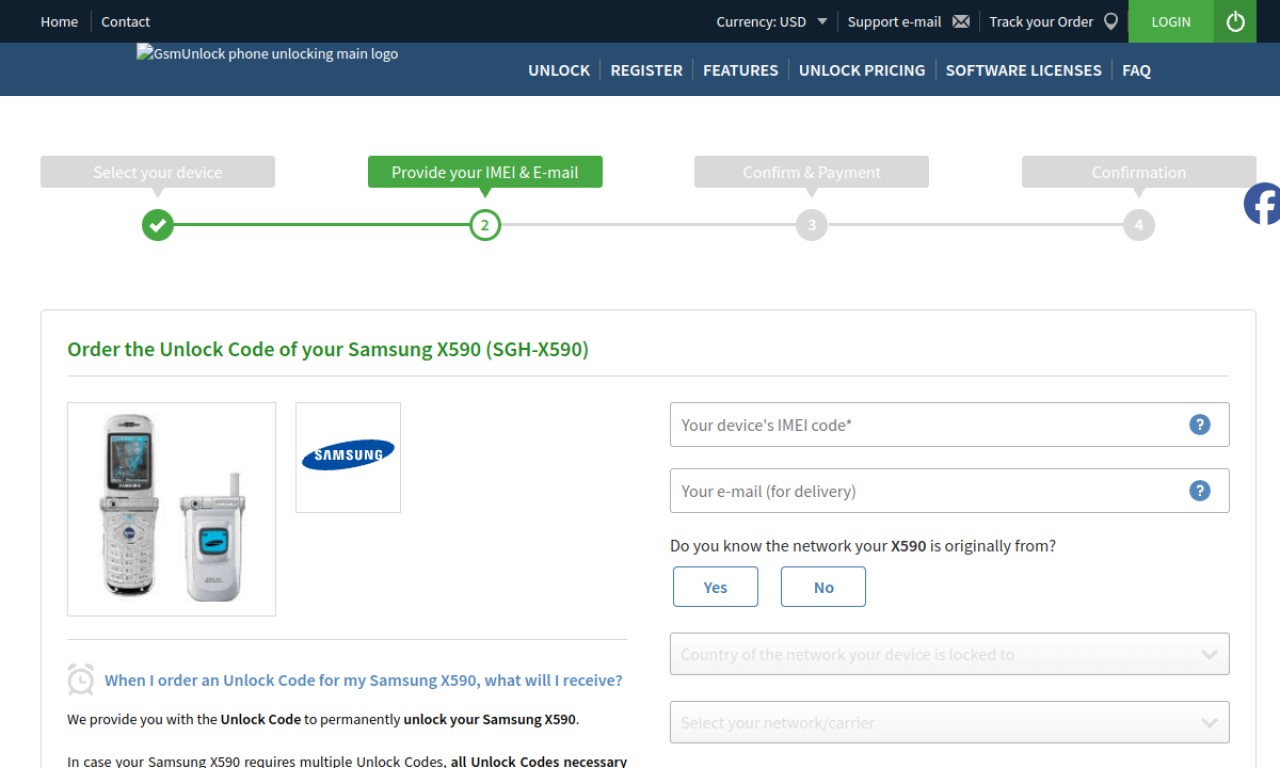
Task: Click step 4 circle on progress bar
Action: coord(1139,225)
